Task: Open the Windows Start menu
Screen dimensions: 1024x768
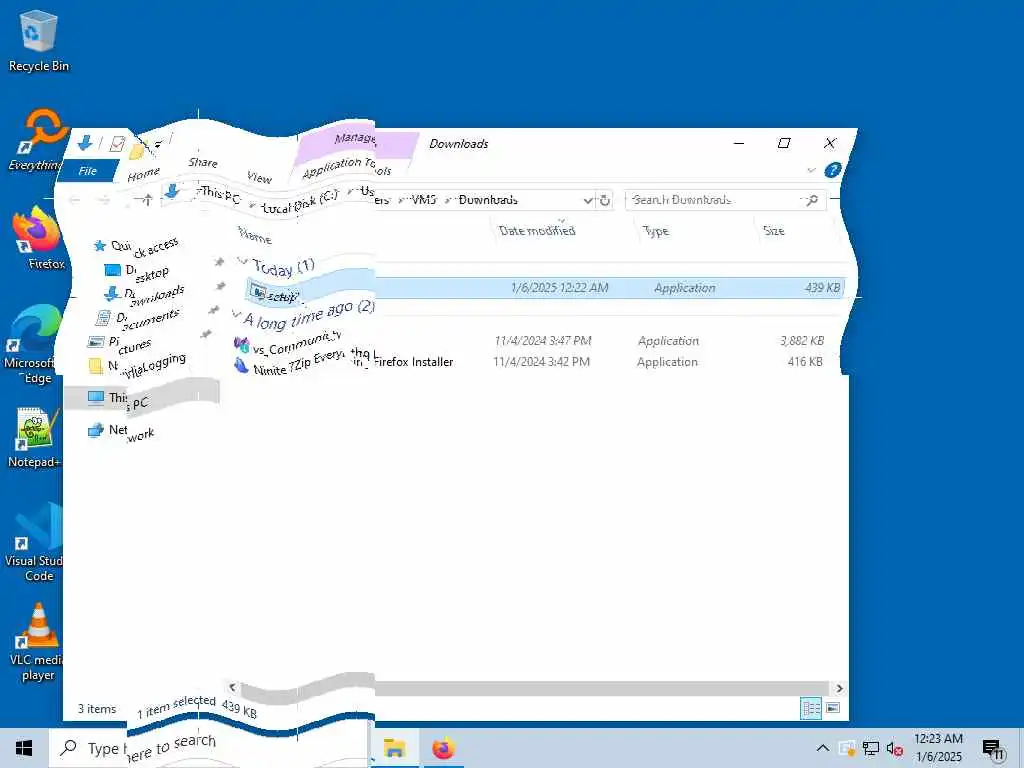Action: (x=24, y=748)
